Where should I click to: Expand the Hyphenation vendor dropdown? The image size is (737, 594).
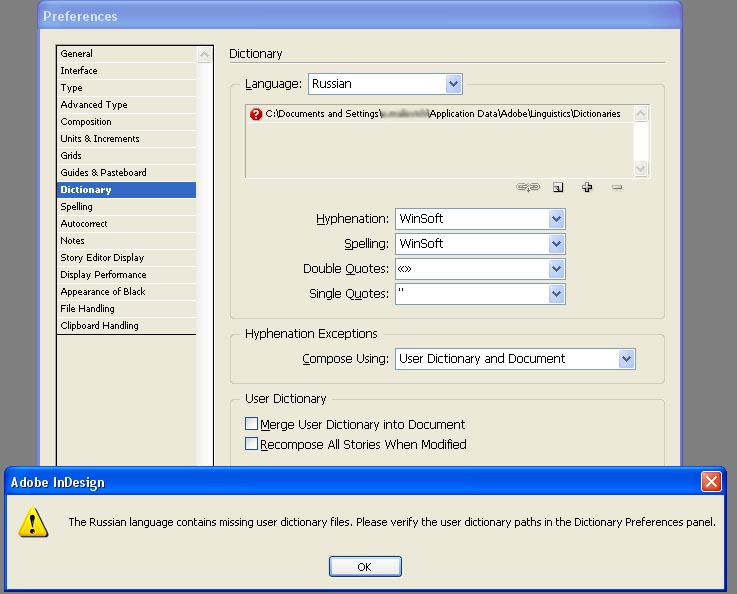(556, 219)
